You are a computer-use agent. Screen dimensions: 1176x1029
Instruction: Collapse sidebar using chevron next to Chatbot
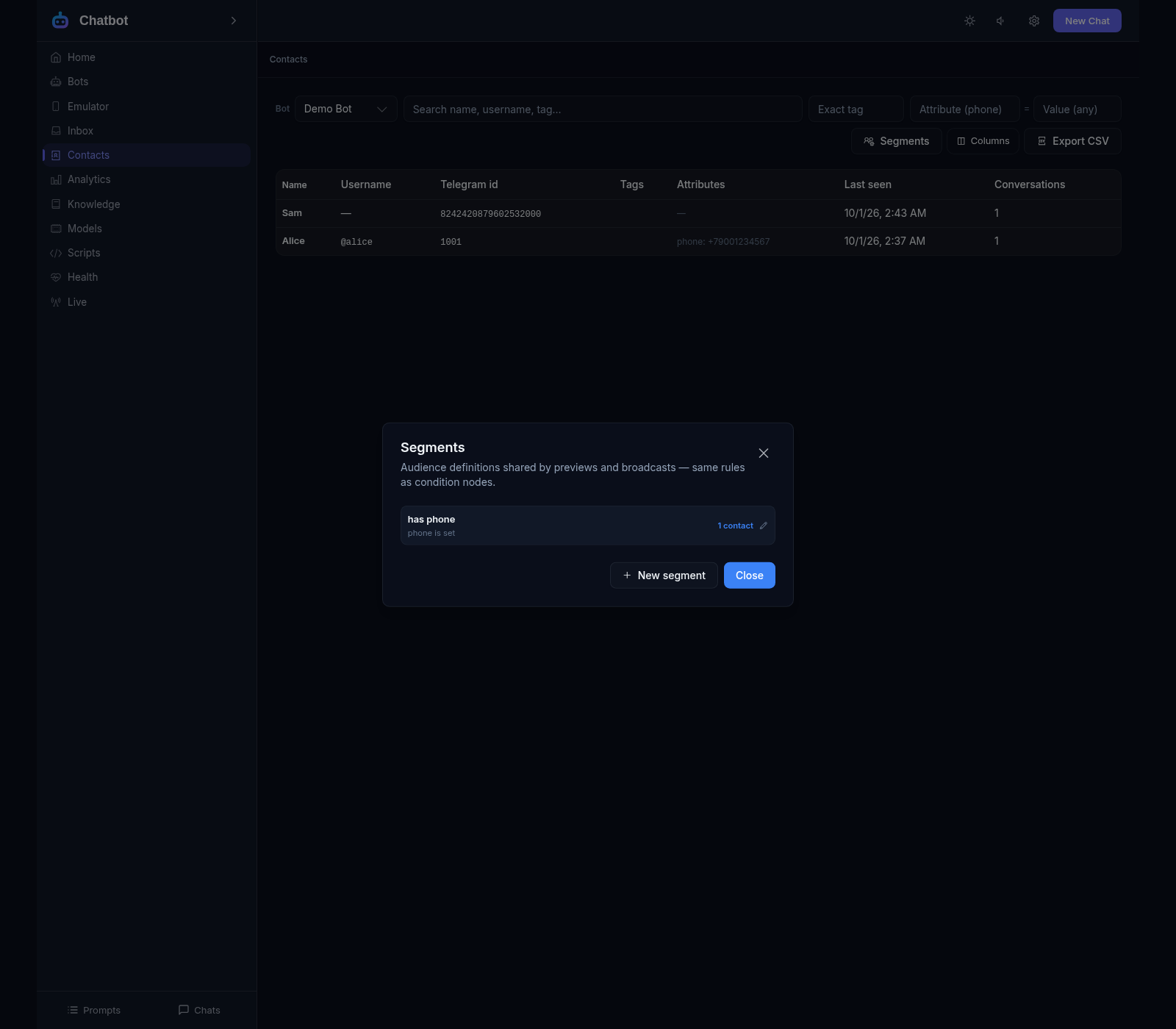234,21
